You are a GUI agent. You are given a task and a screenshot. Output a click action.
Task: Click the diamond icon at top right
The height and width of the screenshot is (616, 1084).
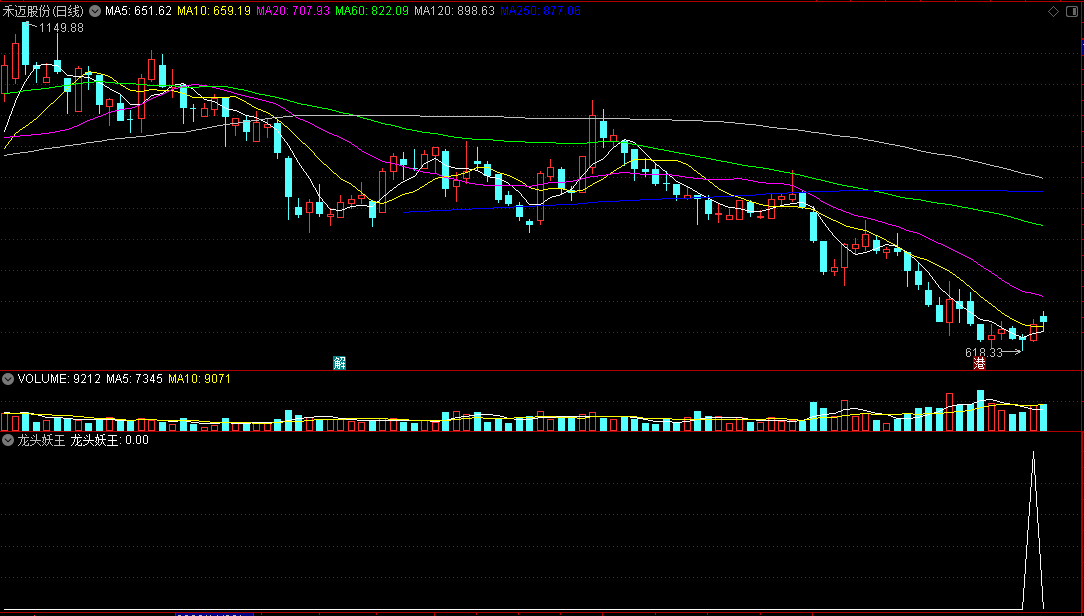(x=1054, y=11)
